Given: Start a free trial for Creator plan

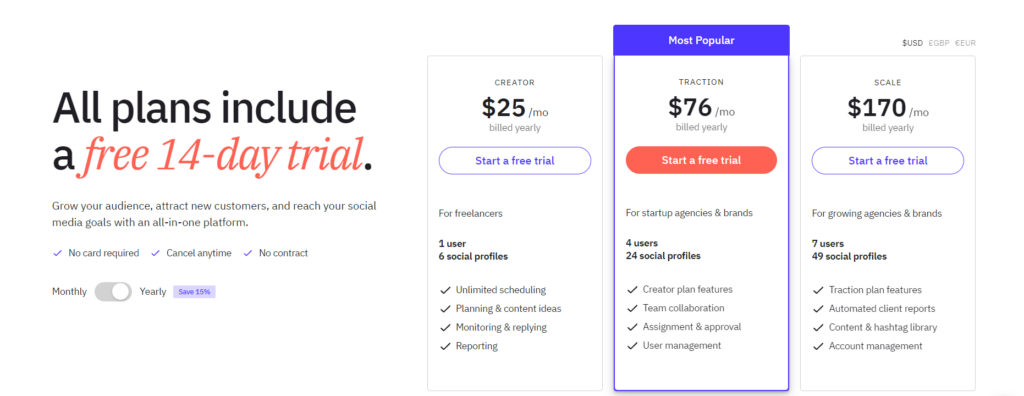Looking at the screenshot, I should (515, 160).
